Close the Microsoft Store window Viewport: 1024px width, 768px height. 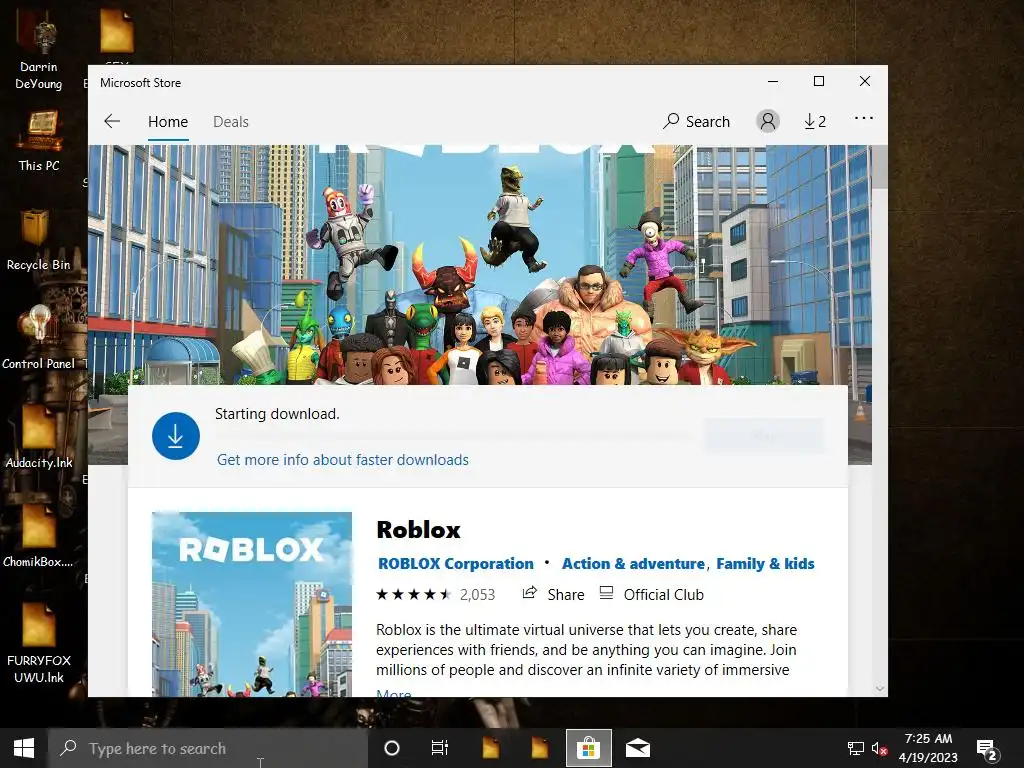(865, 82)
